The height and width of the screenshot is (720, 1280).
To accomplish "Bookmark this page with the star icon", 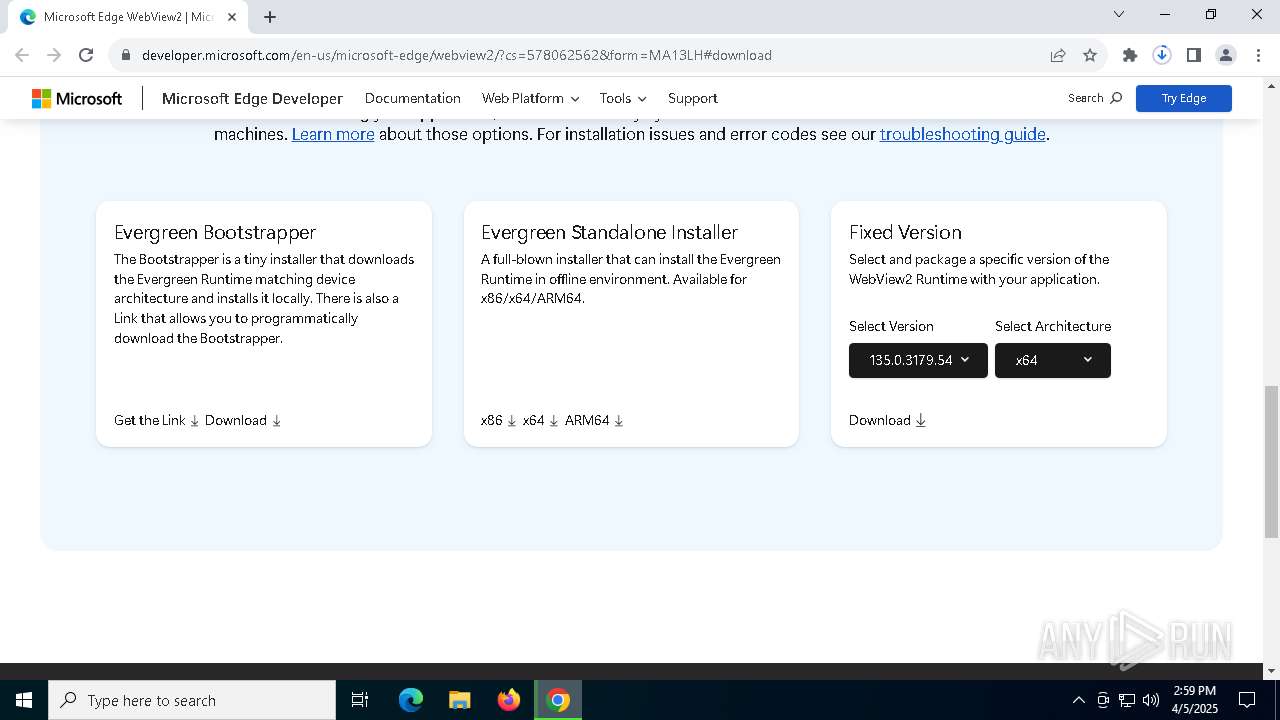I will (x=1090, y=55).
